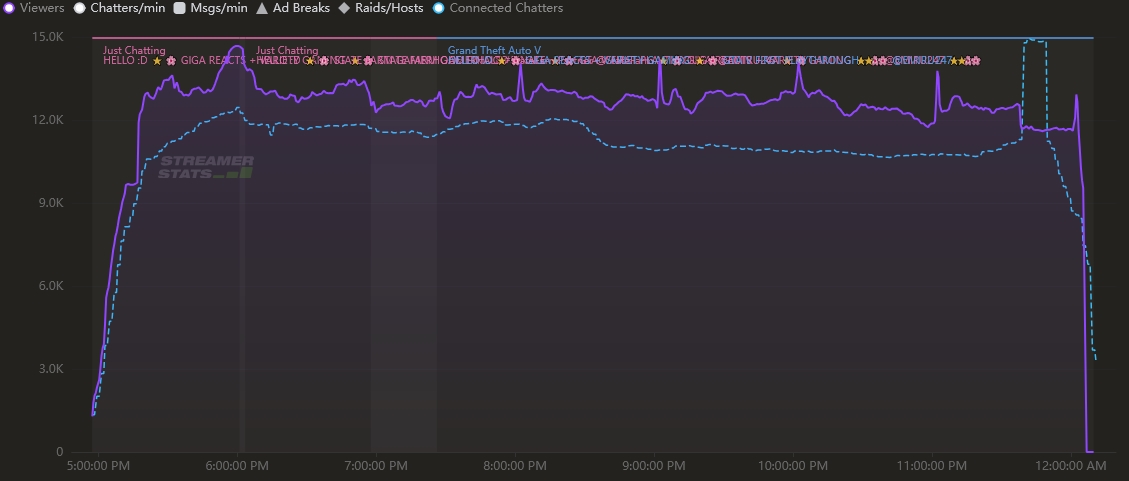
Task: Toggle the Msgs/min legend item
Action: tap(211, 8)
